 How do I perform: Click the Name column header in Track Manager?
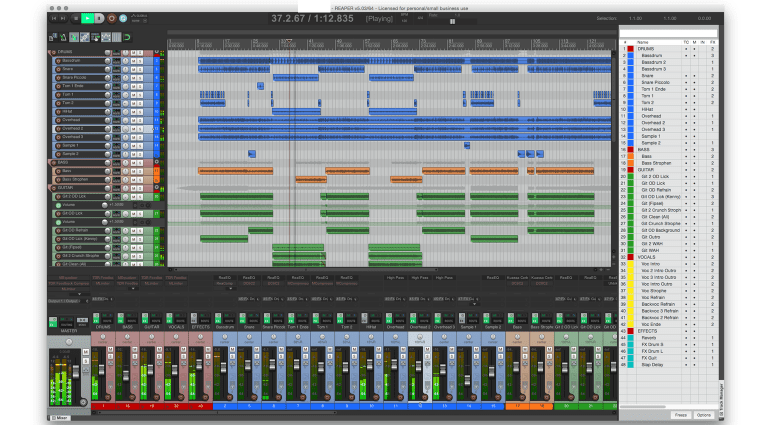coord(642,42)
